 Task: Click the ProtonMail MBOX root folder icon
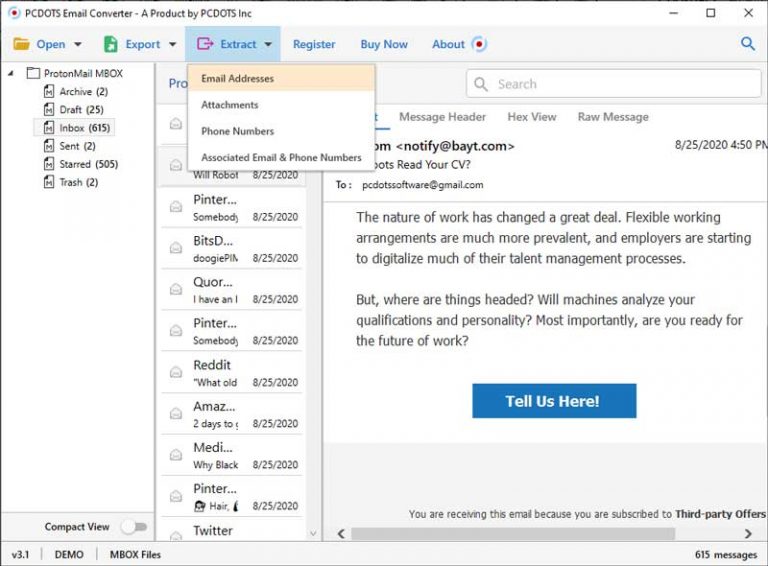[33, 73]
